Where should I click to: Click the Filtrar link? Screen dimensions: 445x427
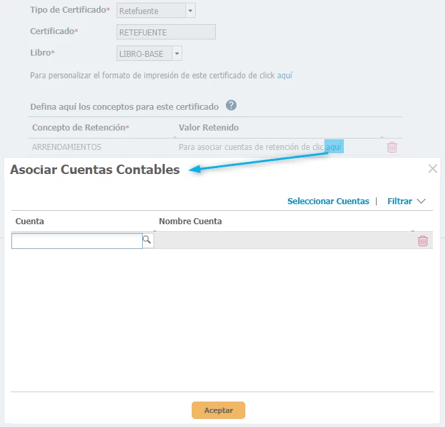tap(399, 201)
